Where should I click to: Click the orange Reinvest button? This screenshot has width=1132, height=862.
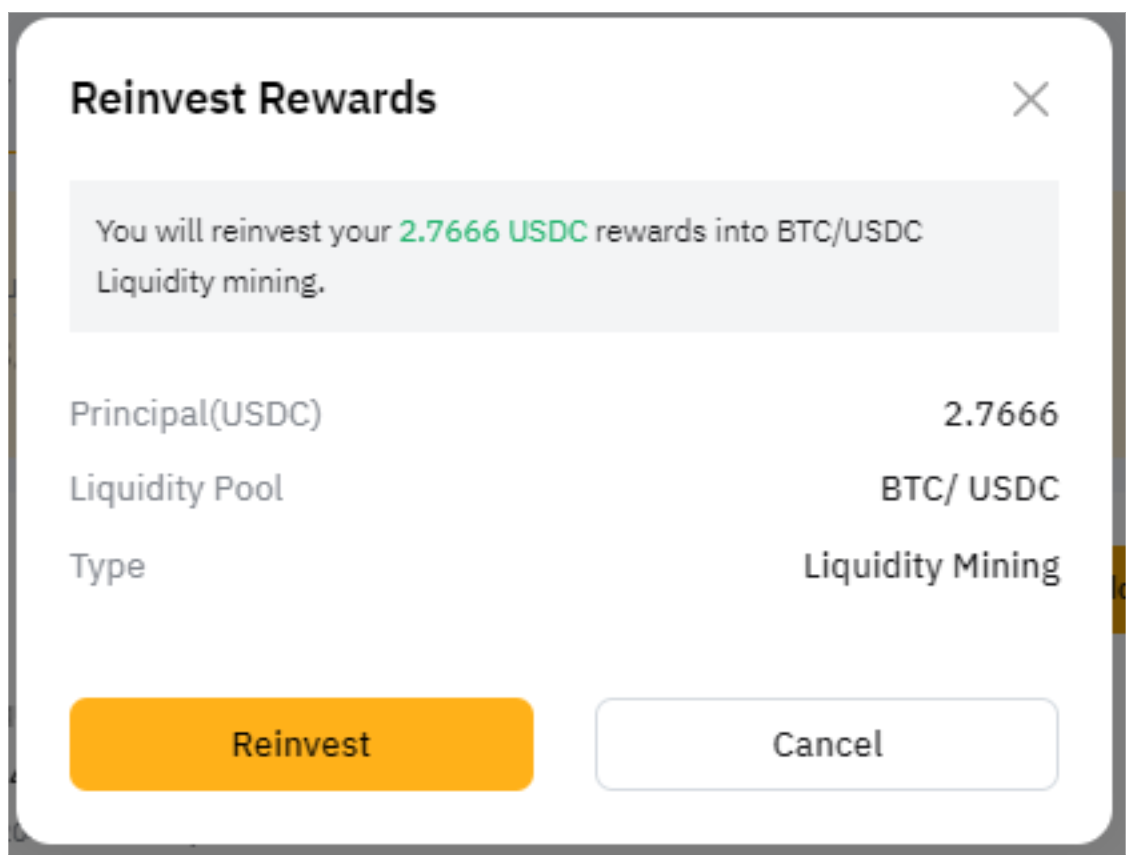coord(301,745)
